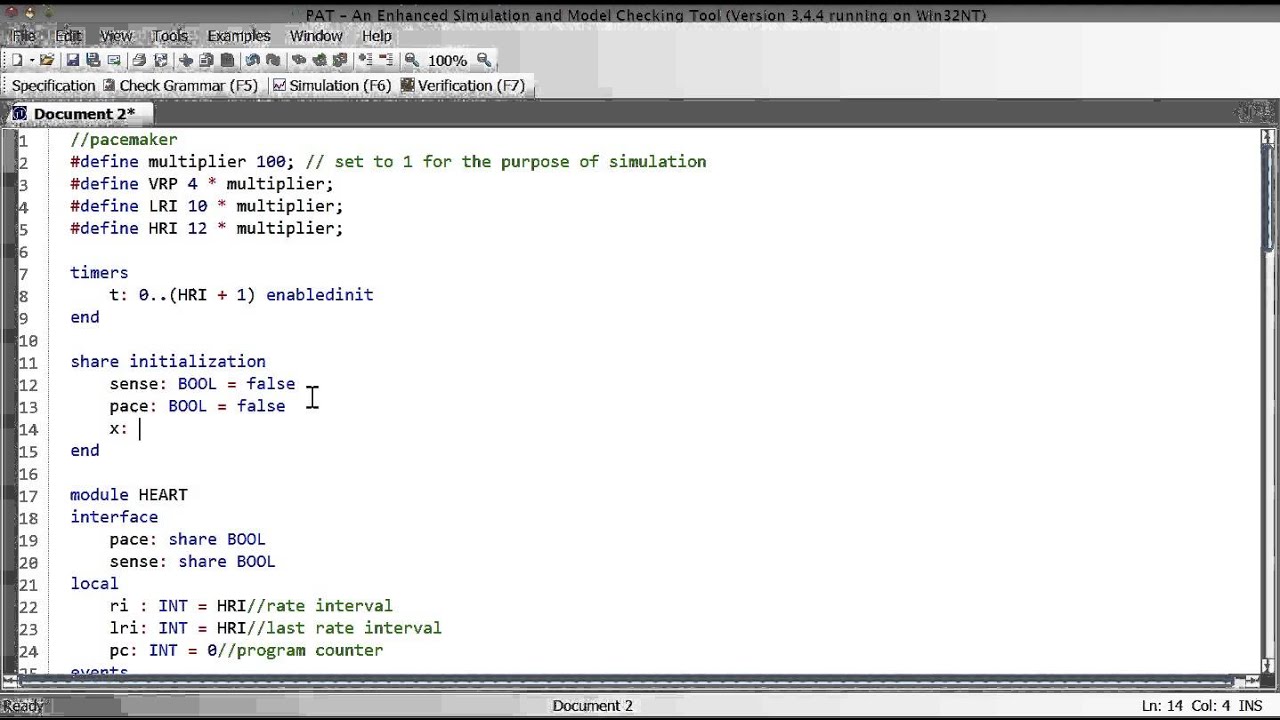Create a new document with New icon

pyautogui.click(x=17, y=60)
